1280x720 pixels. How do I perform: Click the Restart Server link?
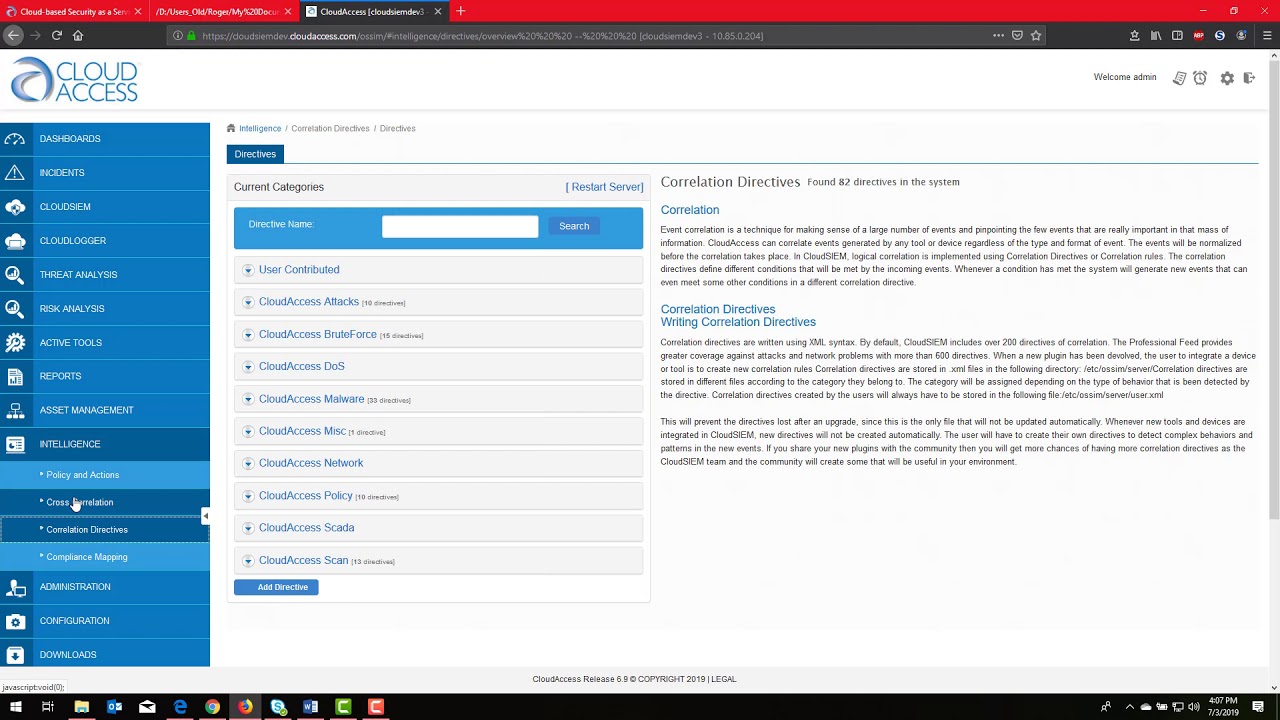(604, 187)
